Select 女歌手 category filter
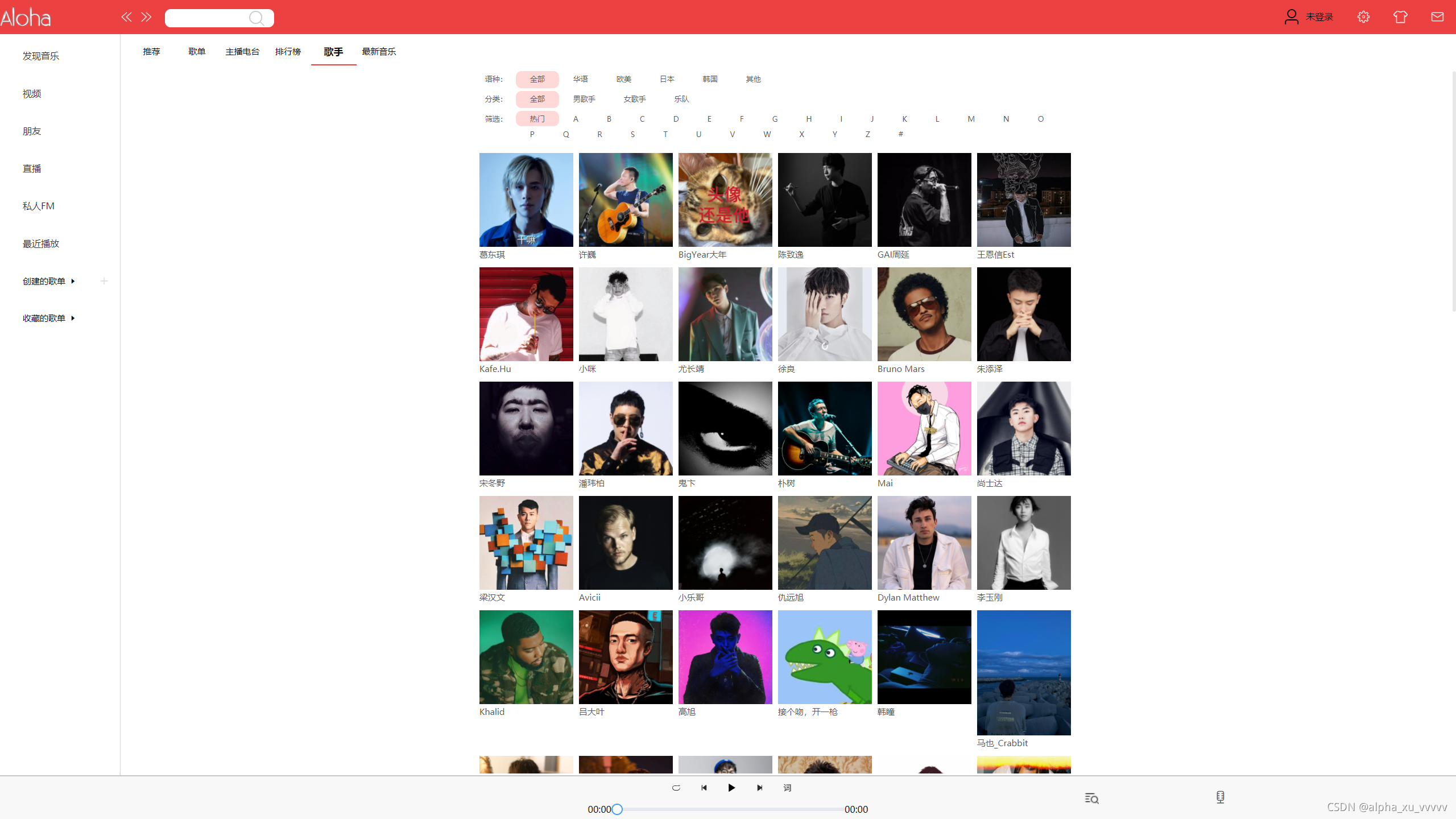This screenshot has height=819, width=1456. pos(634,99)
